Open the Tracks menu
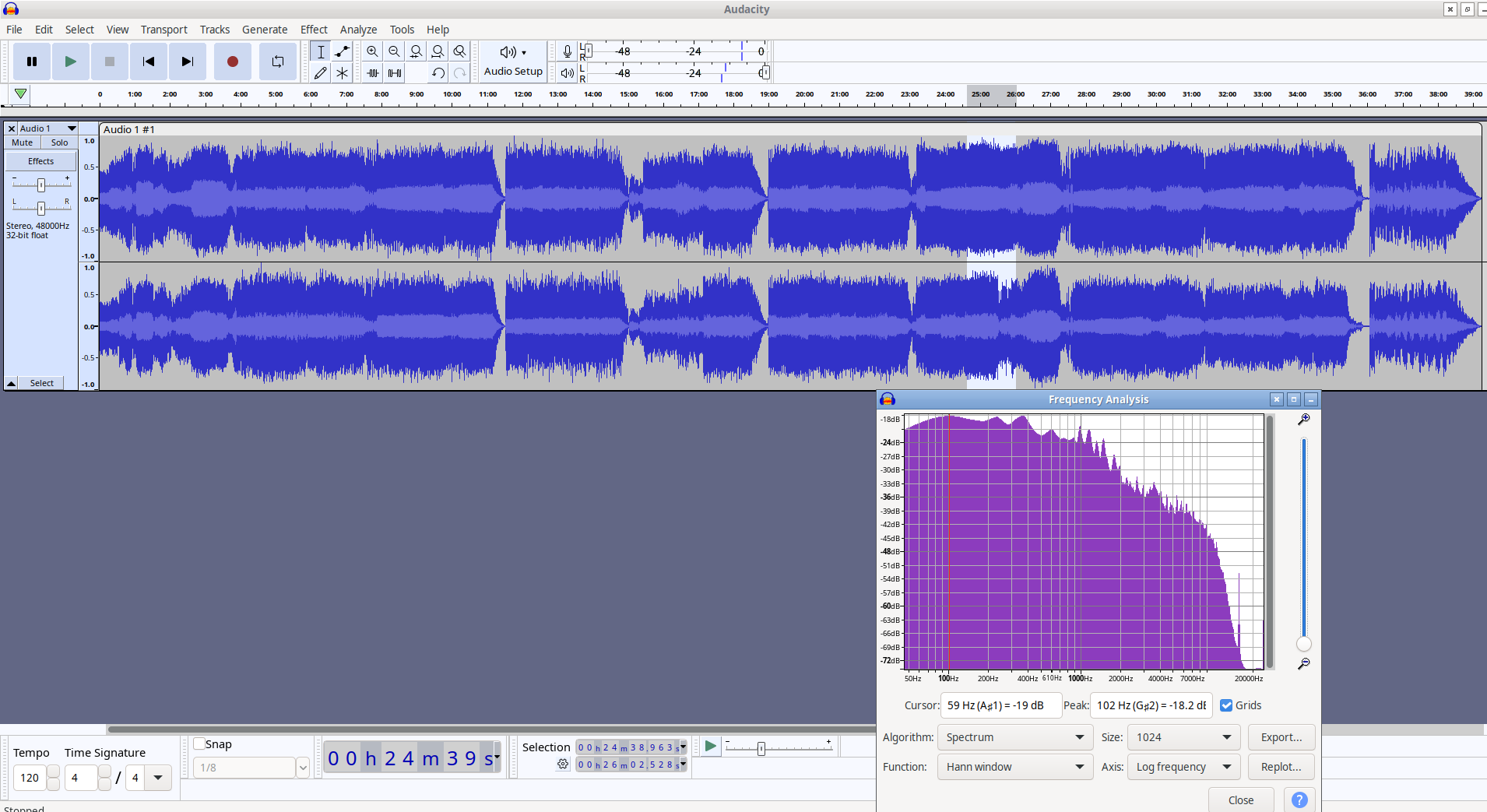This screenshot has height=812, width=1487. [x=214, y=30]
